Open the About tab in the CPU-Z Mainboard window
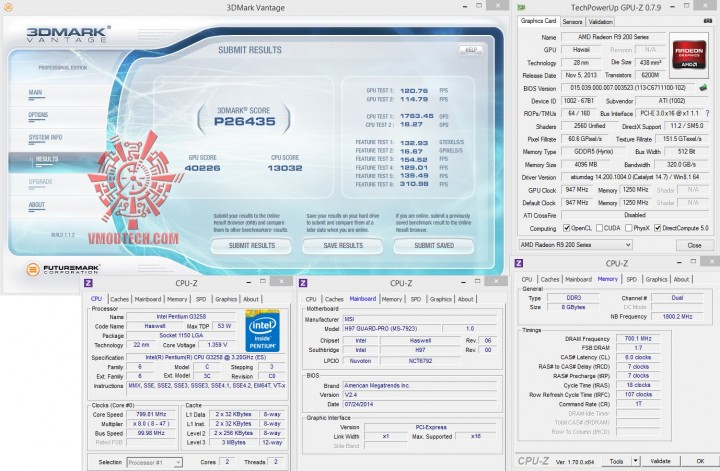The width and height of the screenshot is (720, 471). tap(466, 299)
